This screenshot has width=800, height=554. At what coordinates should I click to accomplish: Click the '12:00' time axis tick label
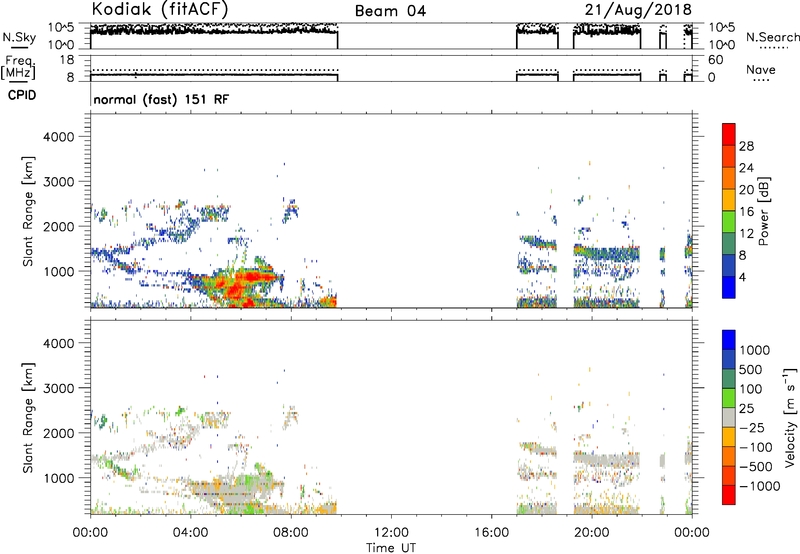tap(391, 532)
